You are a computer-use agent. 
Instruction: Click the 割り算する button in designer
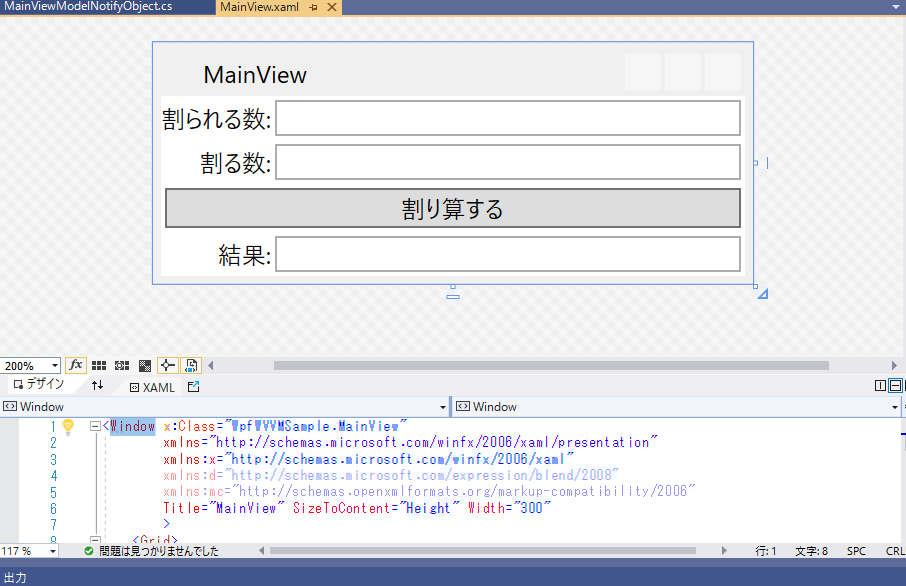coord(452,208)
